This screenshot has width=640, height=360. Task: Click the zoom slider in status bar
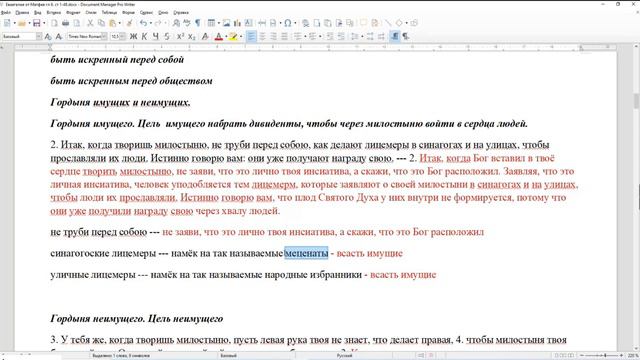point(602,356)
